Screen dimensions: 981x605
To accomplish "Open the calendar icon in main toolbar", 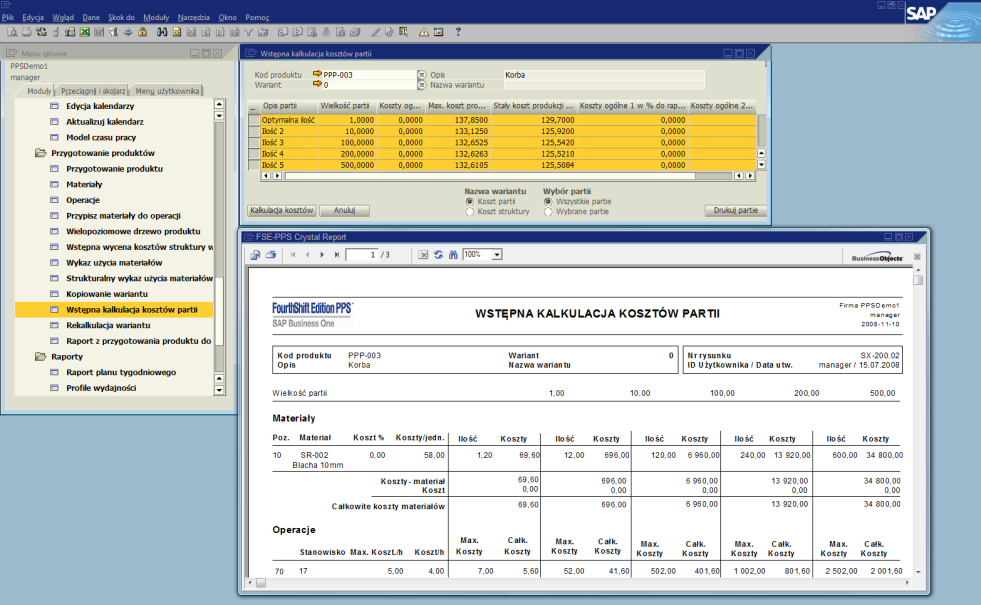I will click(x=439, y=32).
